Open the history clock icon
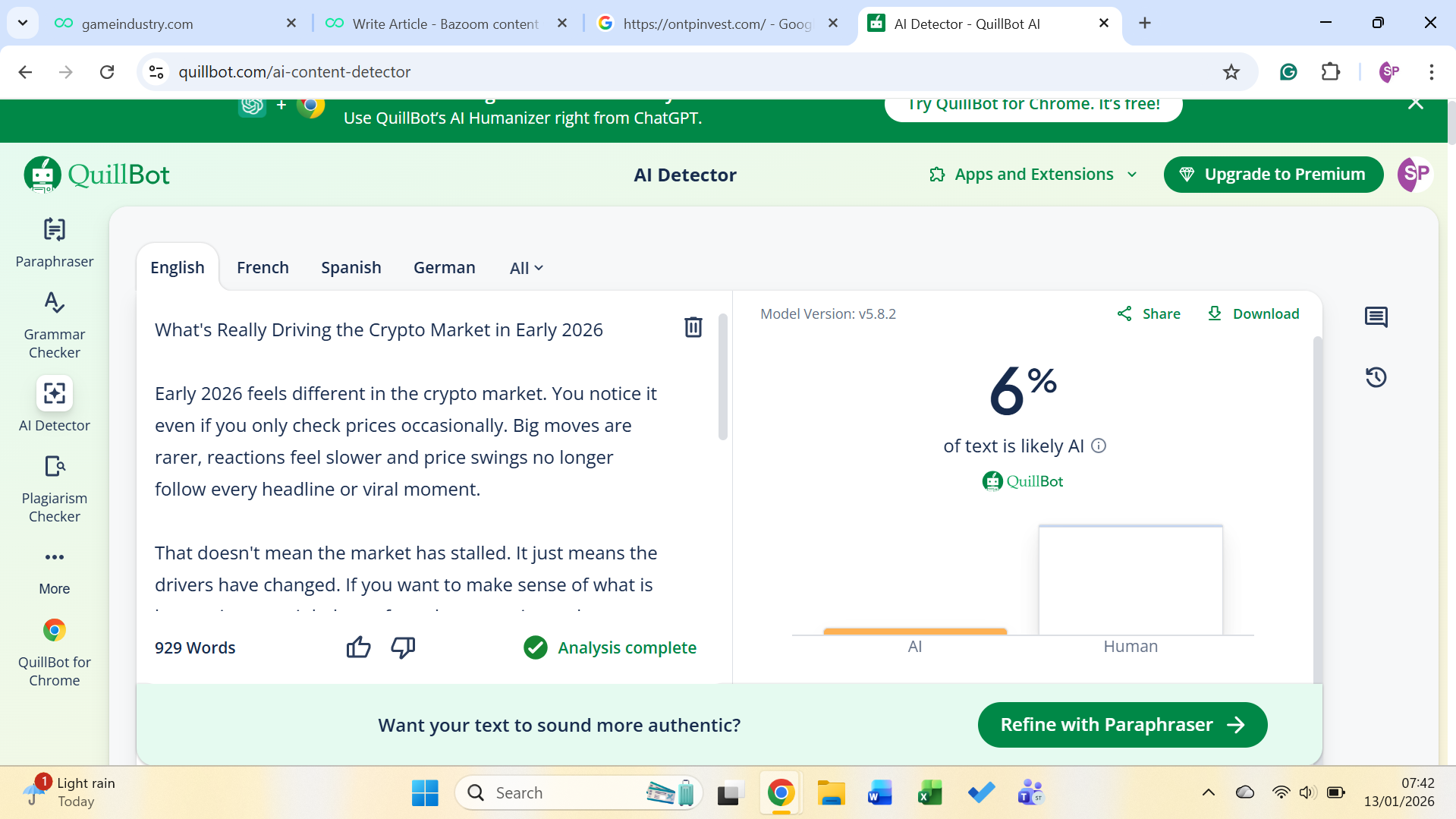1456x819 pixels. pos(1376,377)
